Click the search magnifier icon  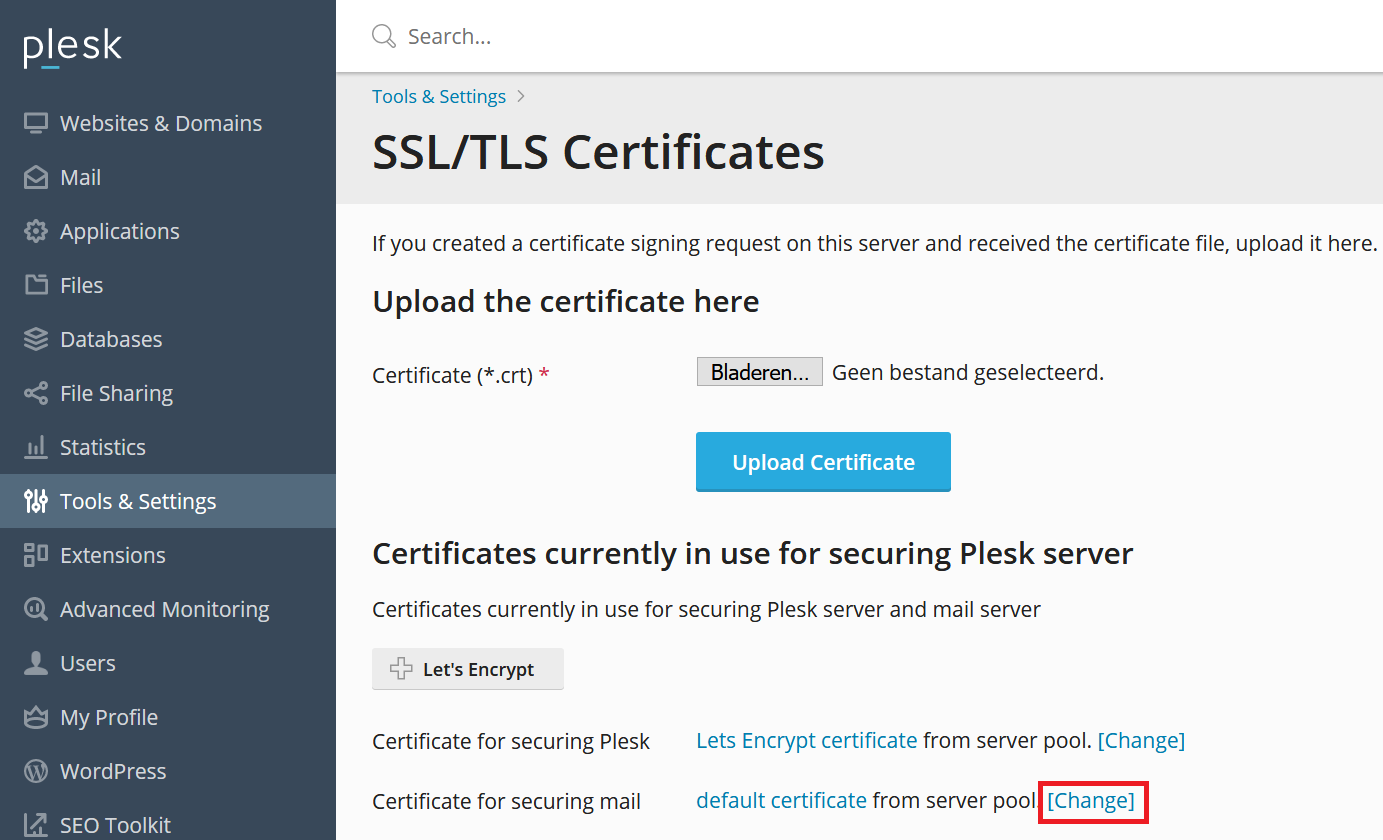pos(384,37)
